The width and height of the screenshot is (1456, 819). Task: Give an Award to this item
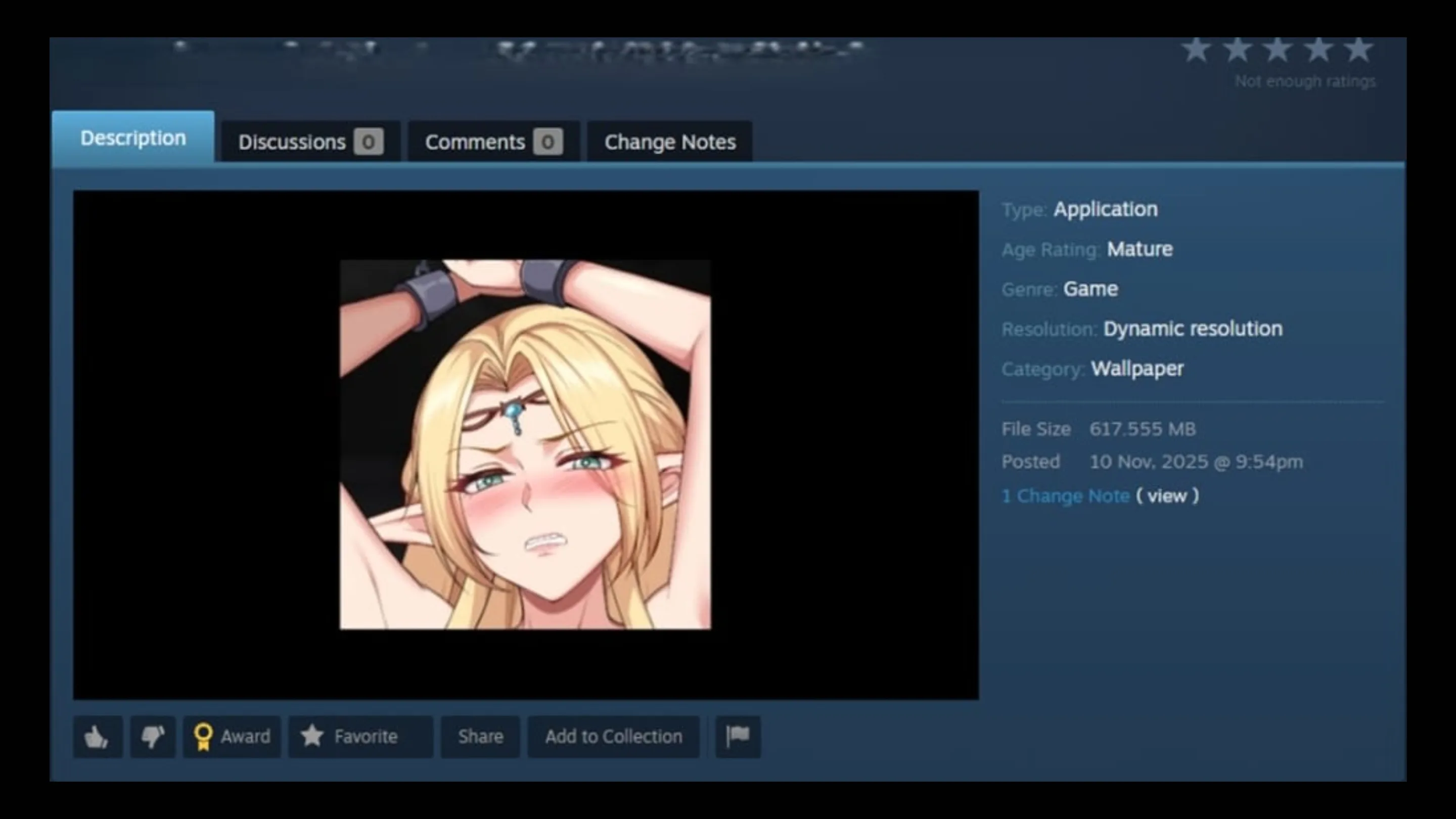click(x=232, y=737)
